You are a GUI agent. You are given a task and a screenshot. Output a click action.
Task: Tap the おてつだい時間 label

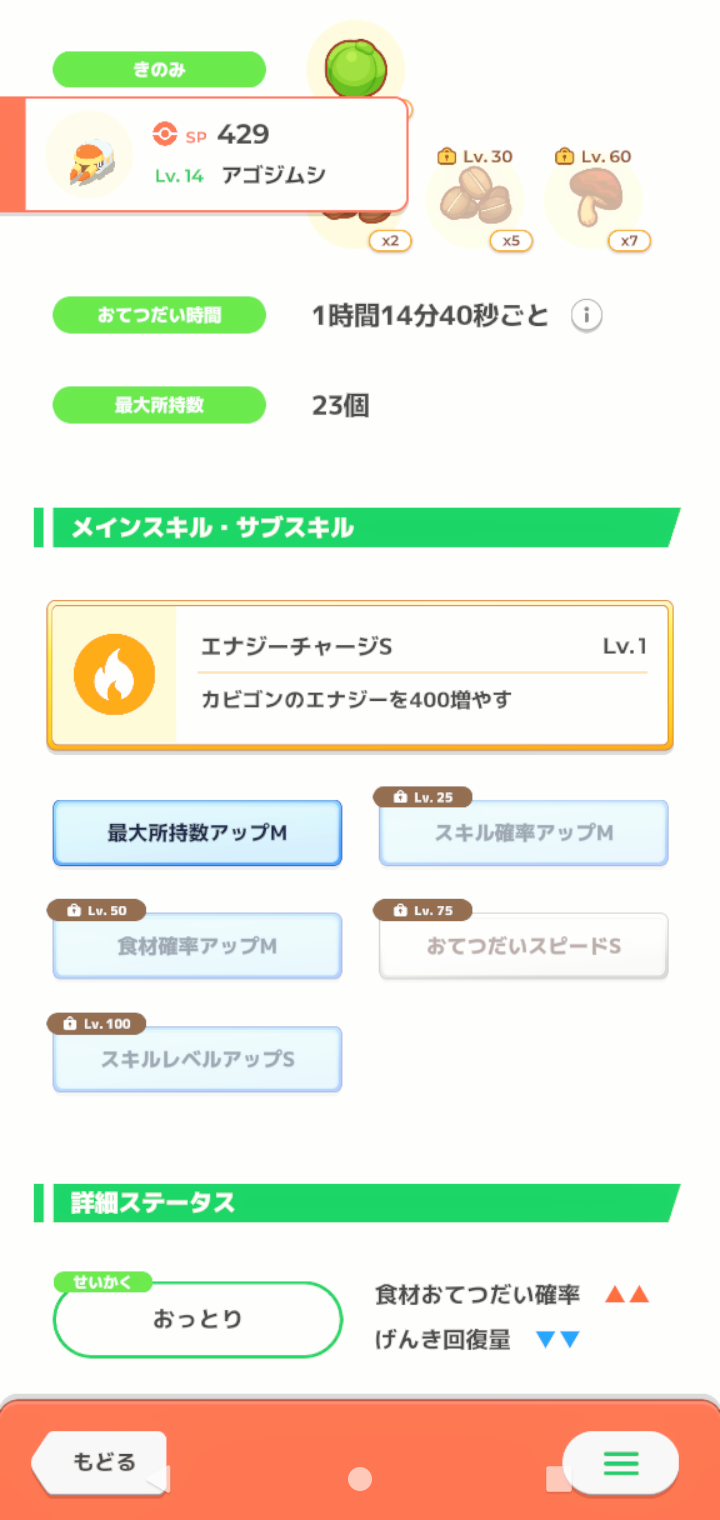pyautogui.click(x=159, y=315)
